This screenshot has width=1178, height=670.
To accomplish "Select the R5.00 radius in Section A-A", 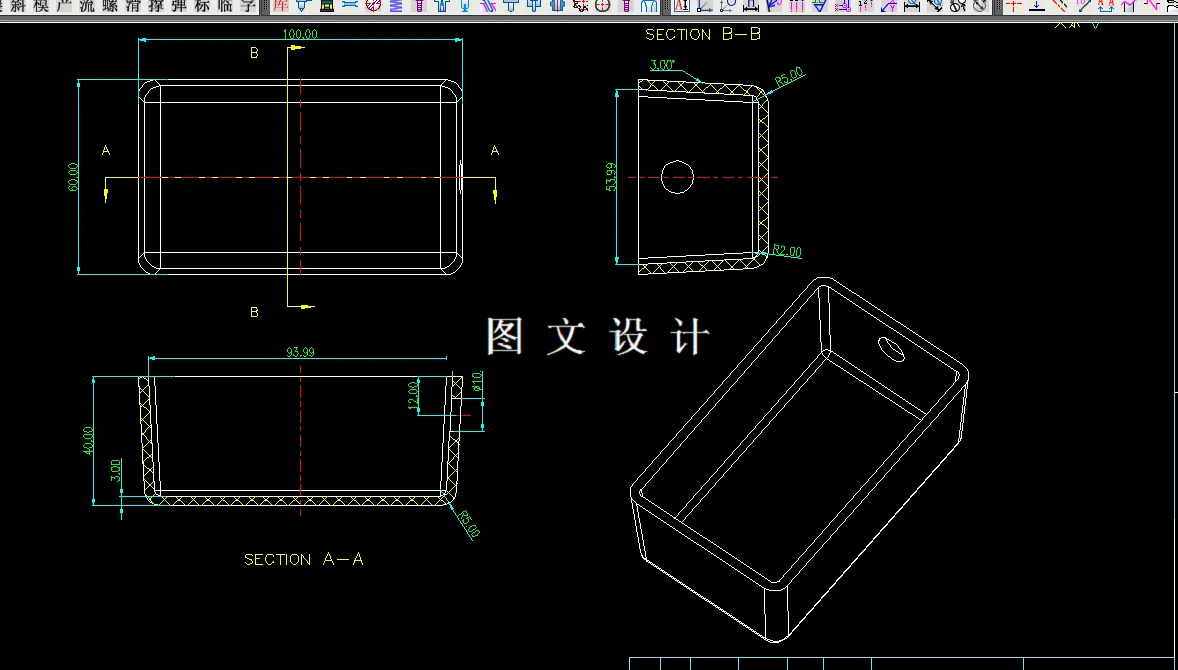I will click(x=469, y=524).
